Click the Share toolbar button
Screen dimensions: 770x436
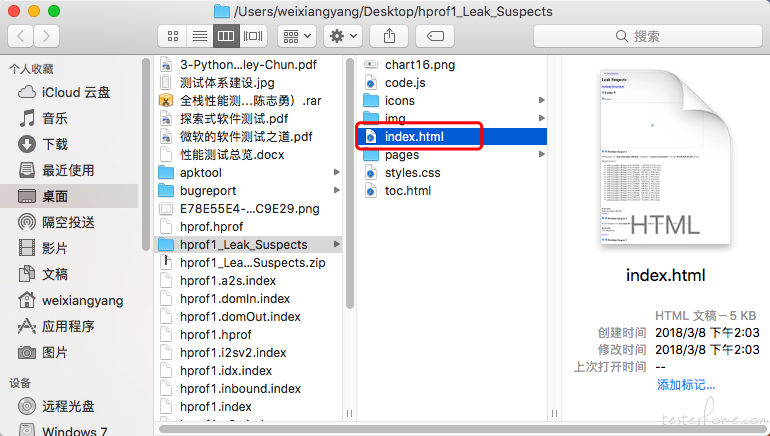[388, 36]
